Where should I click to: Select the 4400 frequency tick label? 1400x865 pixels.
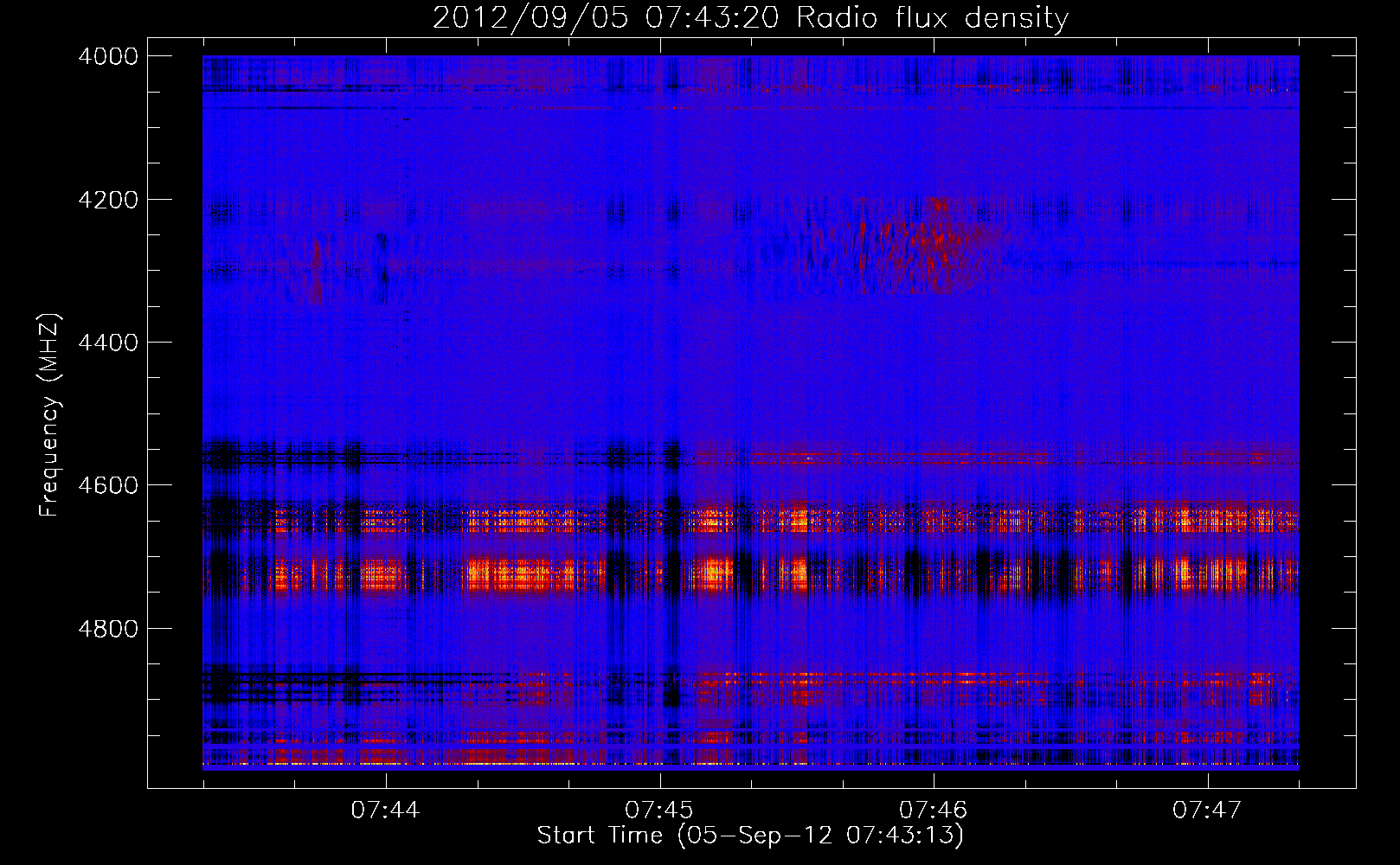108,343
